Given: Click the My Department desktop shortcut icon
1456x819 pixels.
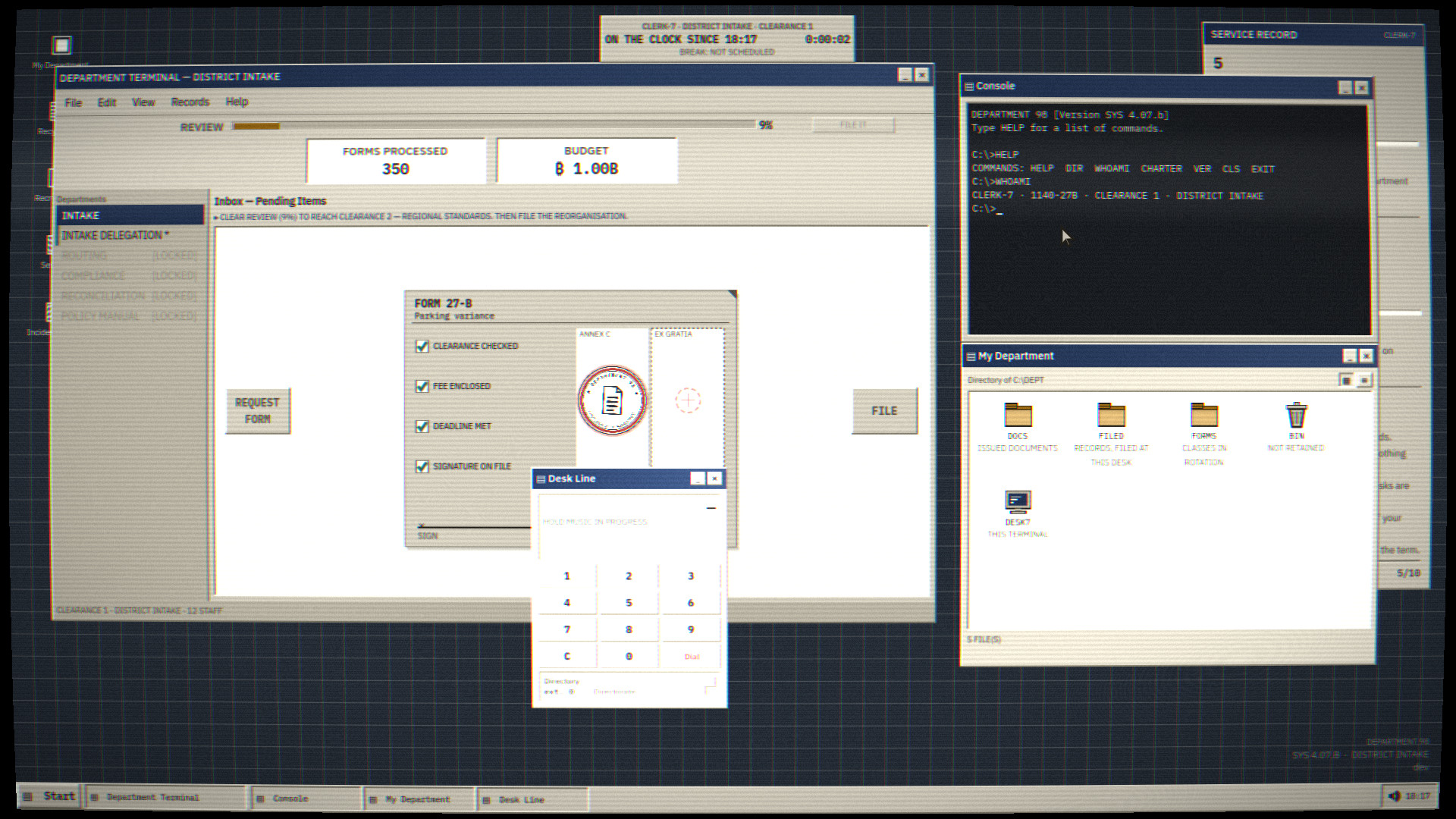Looking at the screenshot, I should click(61, 45).
